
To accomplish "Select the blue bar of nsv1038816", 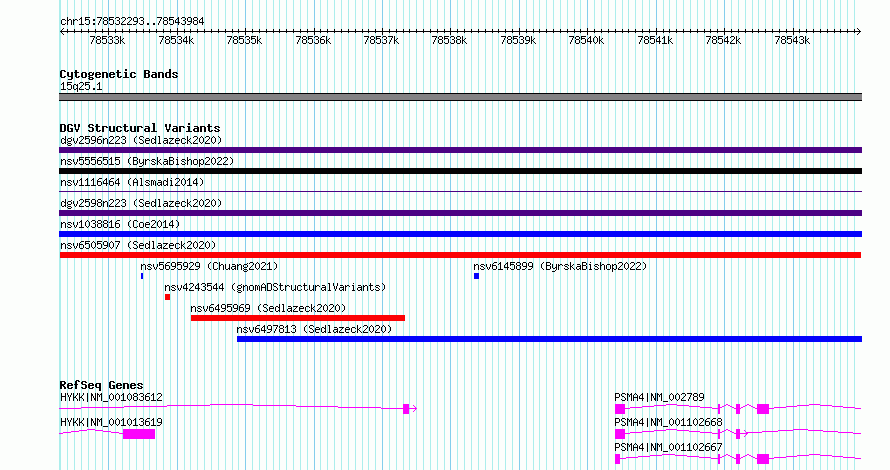I will point(460,234).
